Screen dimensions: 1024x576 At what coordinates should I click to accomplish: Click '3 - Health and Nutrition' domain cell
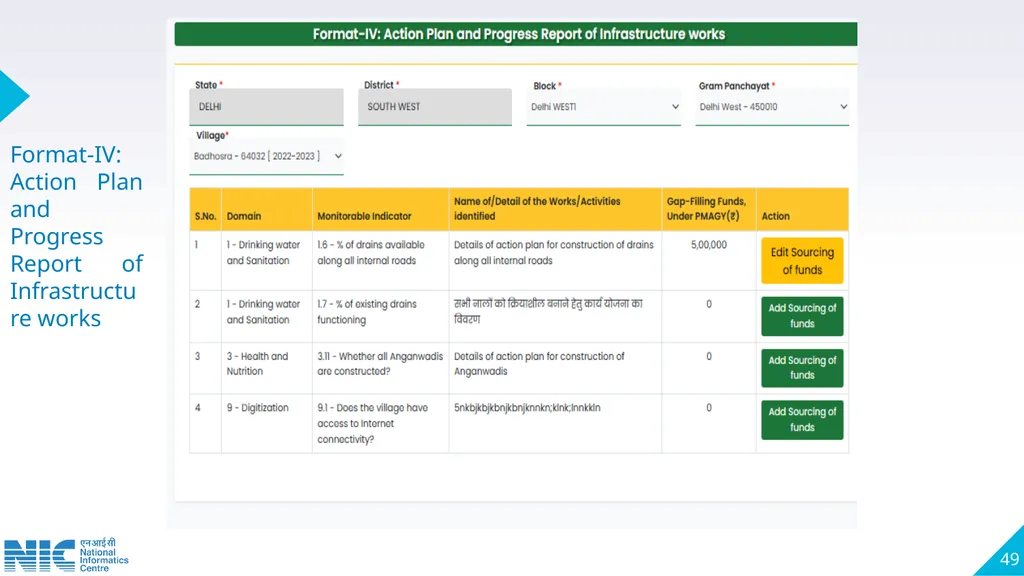(x=257, y=364)
